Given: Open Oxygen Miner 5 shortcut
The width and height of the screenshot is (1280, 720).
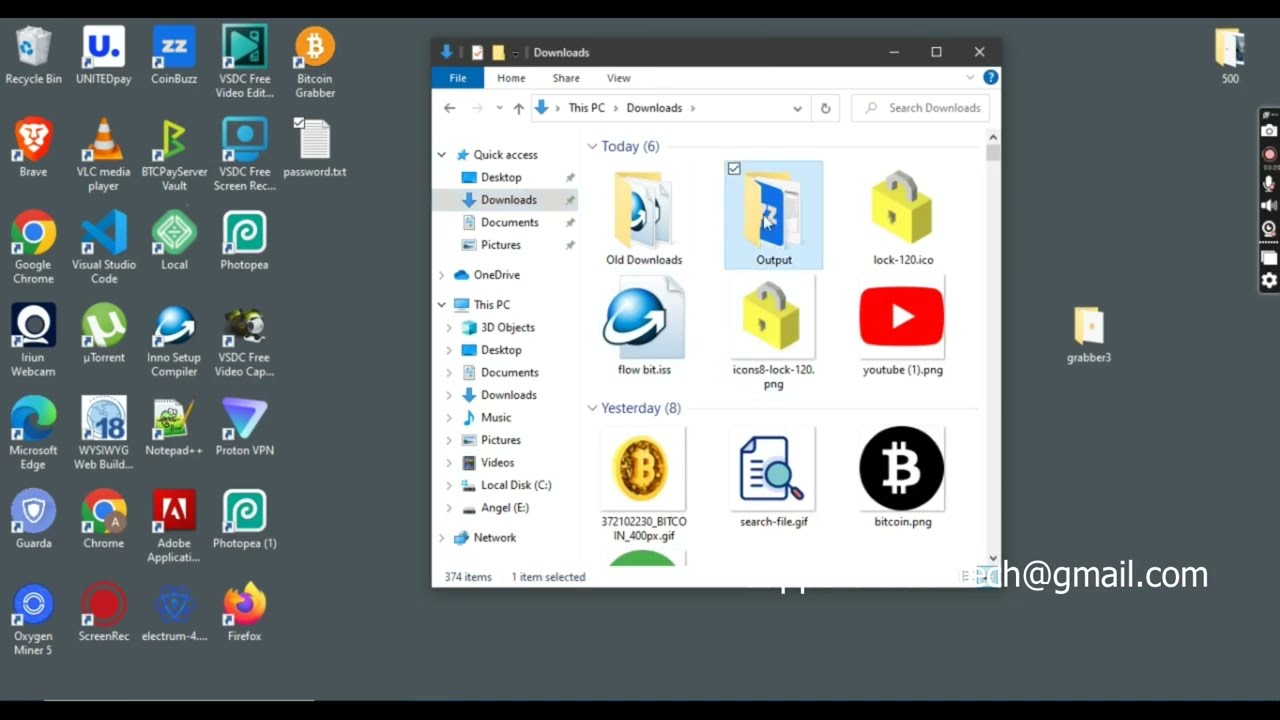Looking at the screenshot, I should pyautogui.click(x=33, y=619).
